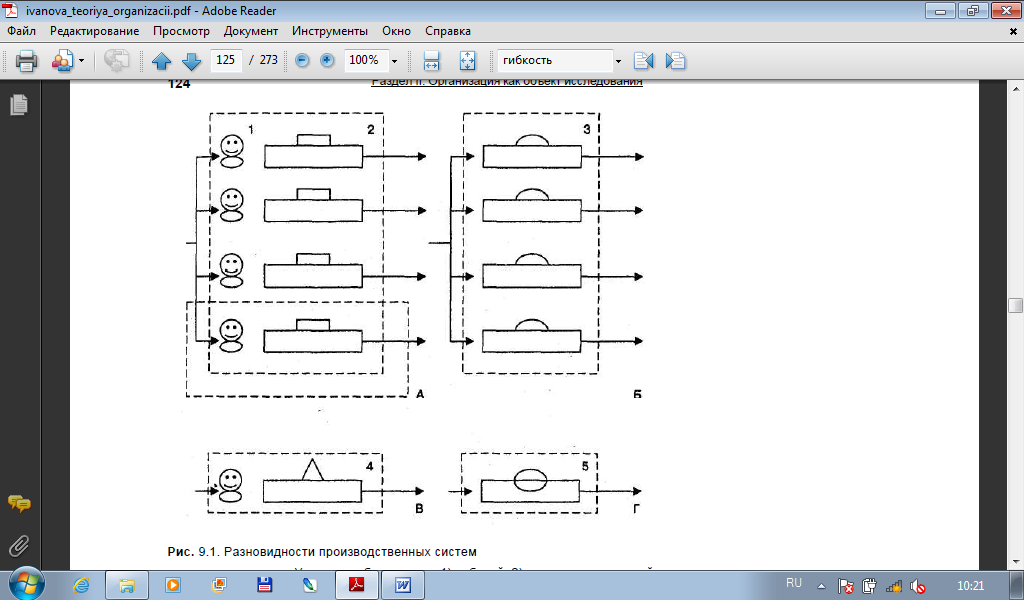This screenshot has height=600, width=1024.
Task: Minimize the Adobe Reader window
Action: [x=940, y=10]
